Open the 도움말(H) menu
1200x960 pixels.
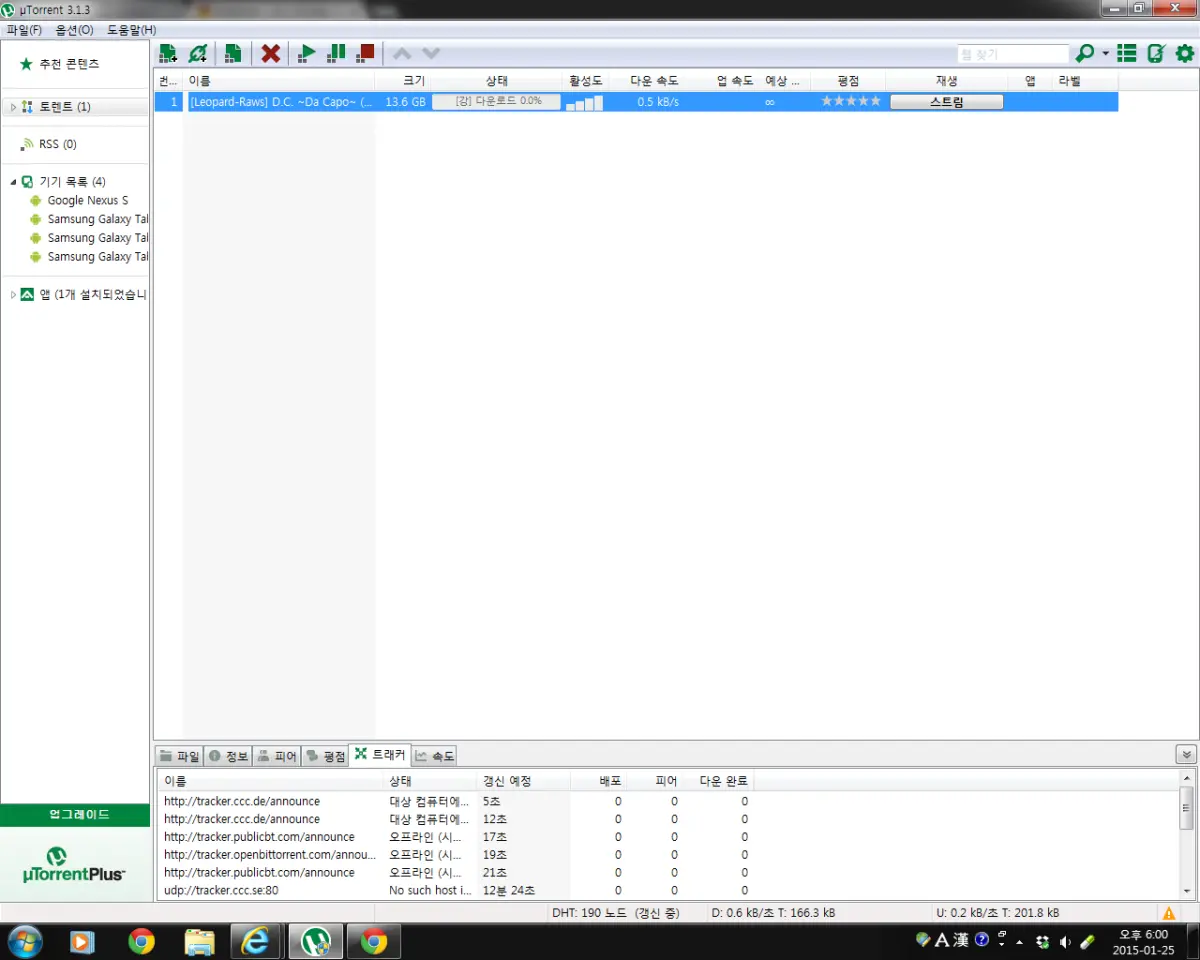point(131,30)
